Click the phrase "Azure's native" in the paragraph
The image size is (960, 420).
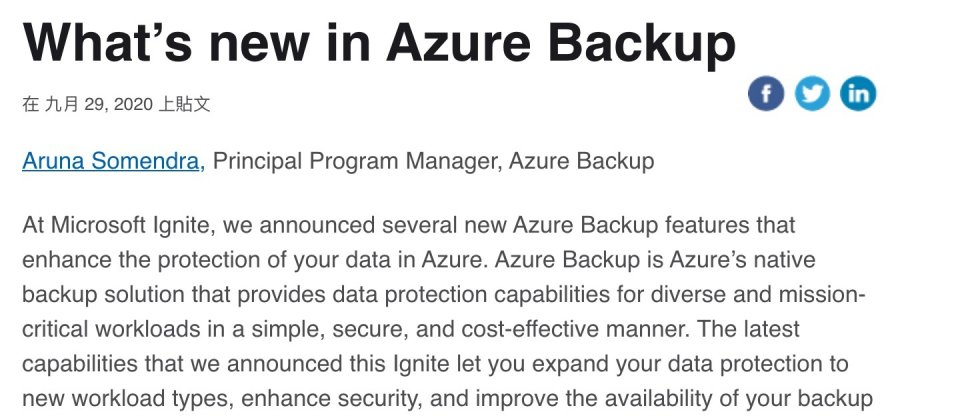coord(742,260)
